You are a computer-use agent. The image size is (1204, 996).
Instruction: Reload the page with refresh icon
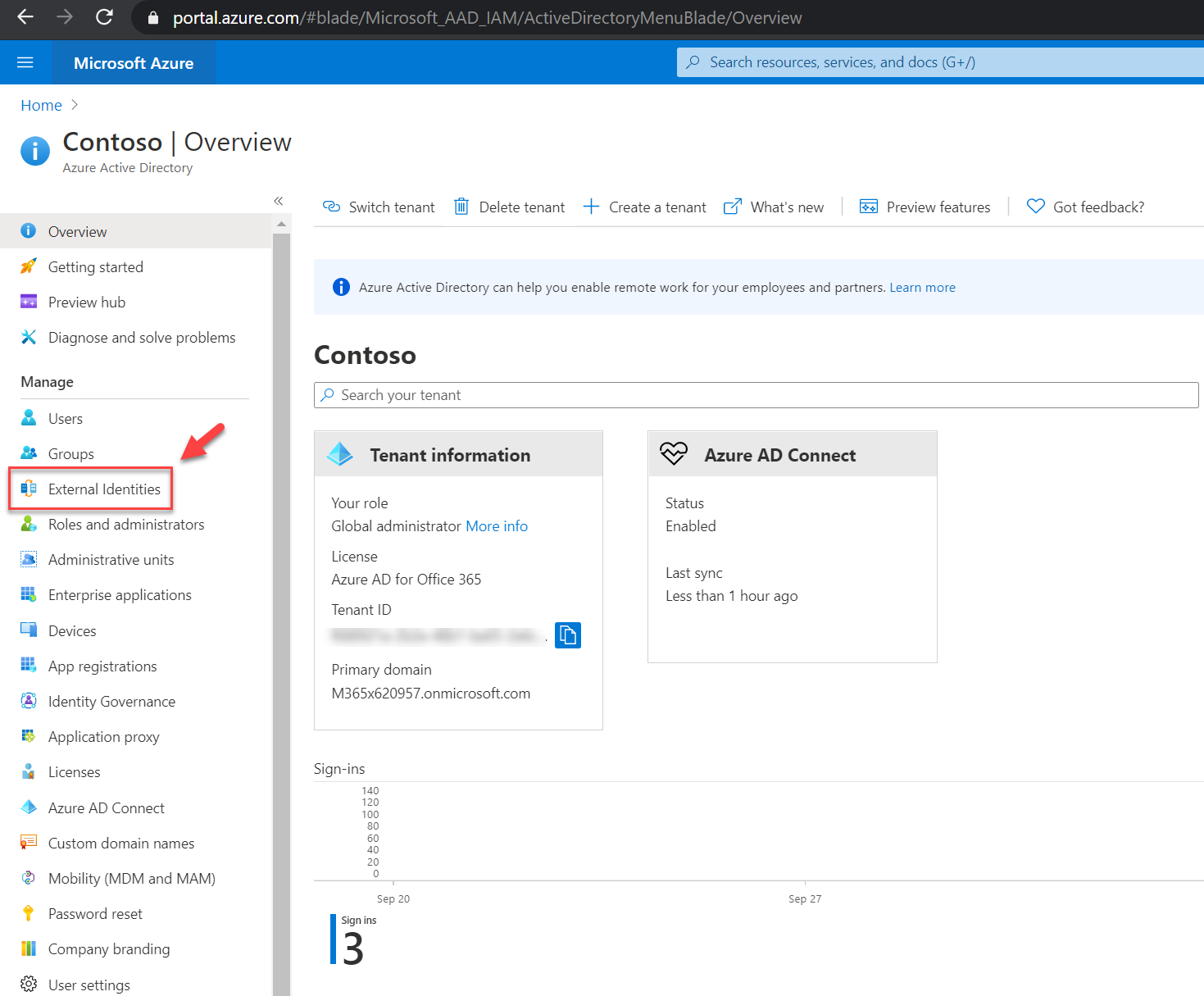pos(104,17)
